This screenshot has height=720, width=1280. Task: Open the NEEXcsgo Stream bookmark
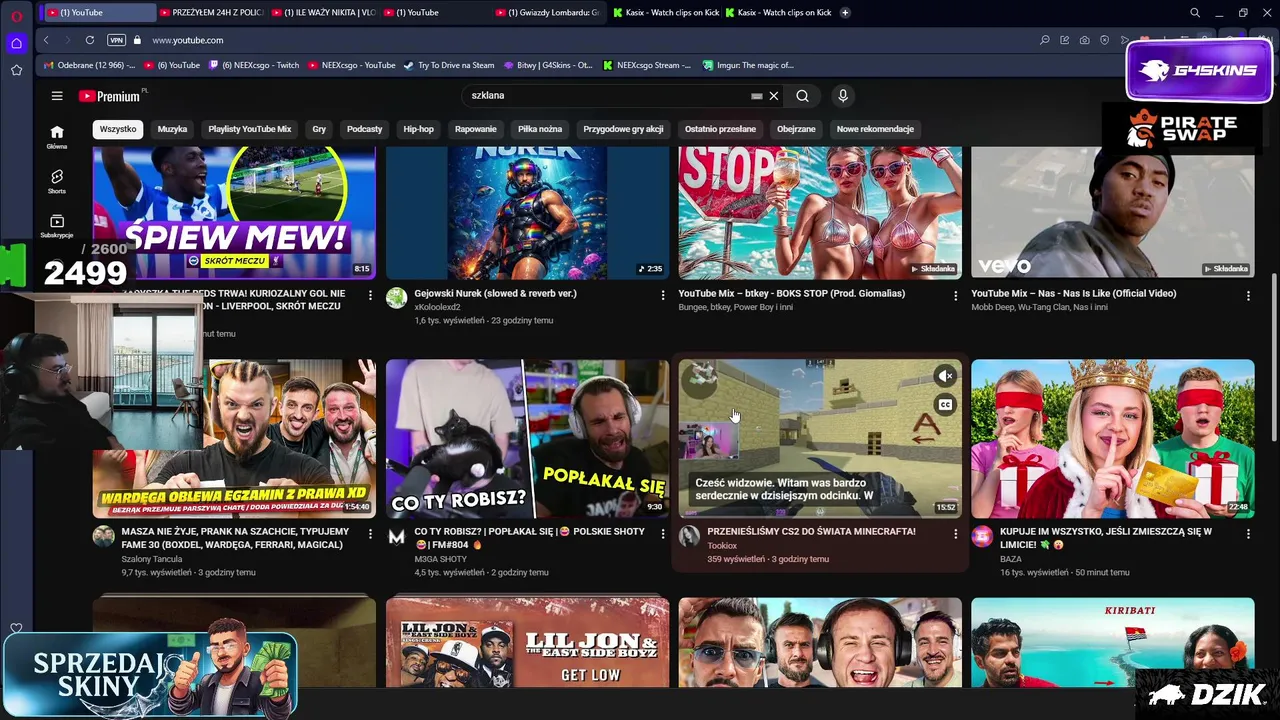pos(647,65)
